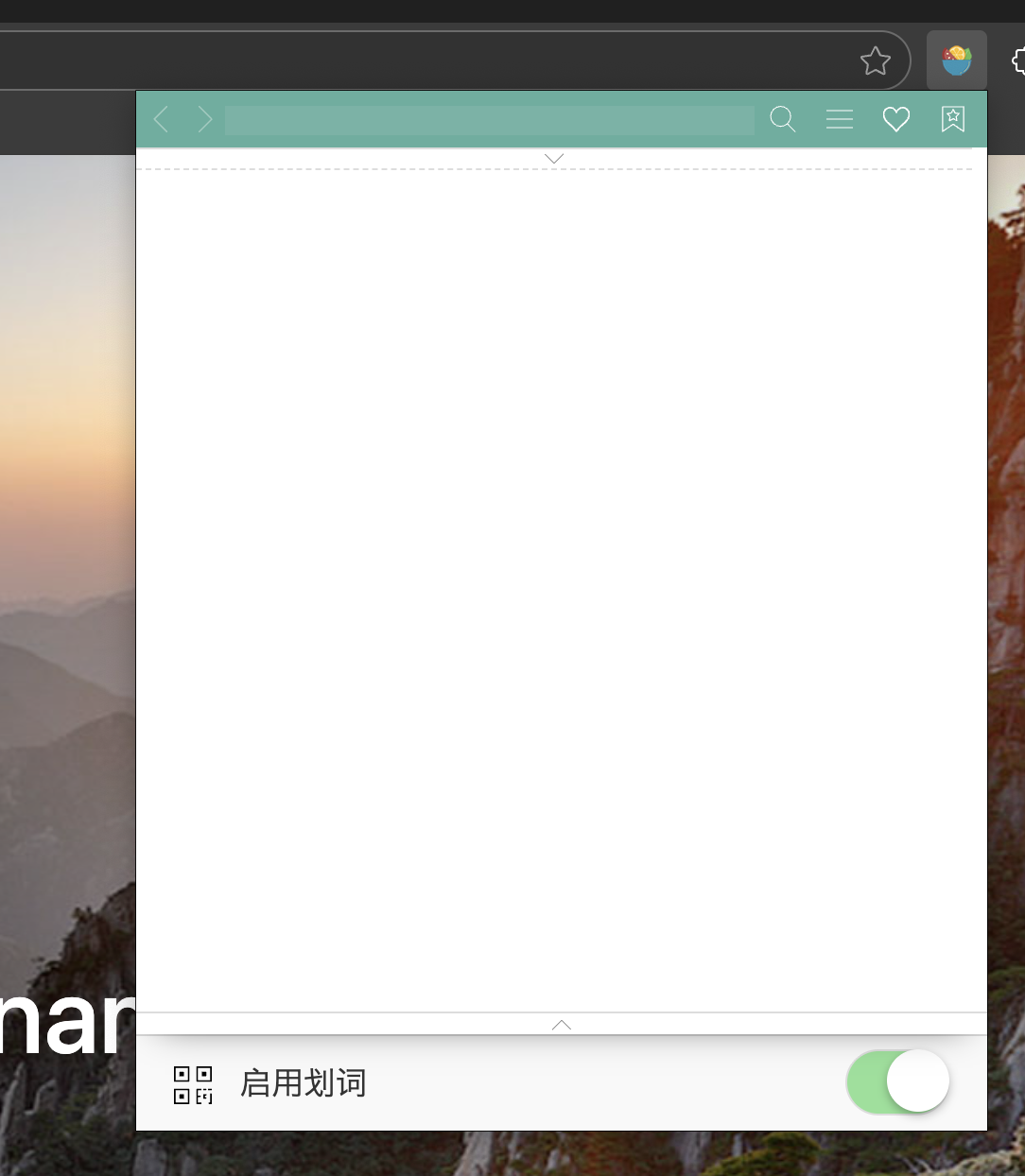1025x1176 pixels.
Task: Focus the dictionary search text box
Action: coord(489,120)
